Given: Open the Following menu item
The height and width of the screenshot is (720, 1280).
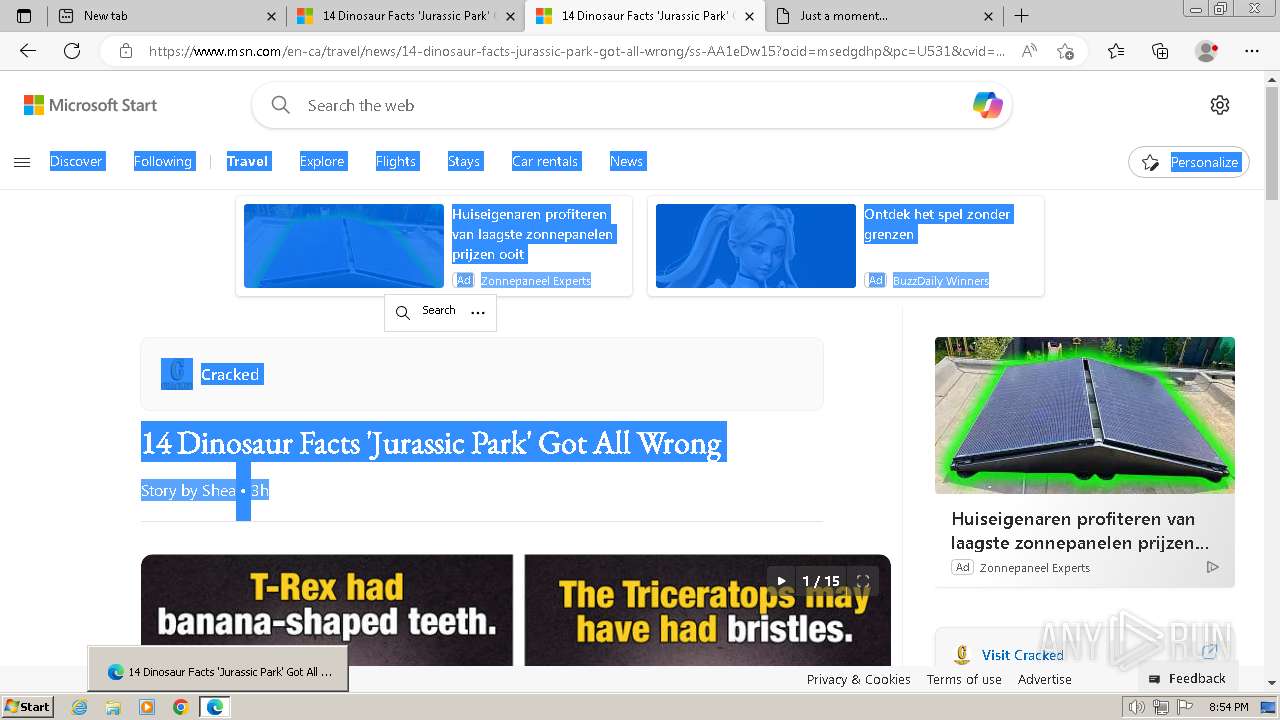Looking at the screenshot, I should pos(163,161).
